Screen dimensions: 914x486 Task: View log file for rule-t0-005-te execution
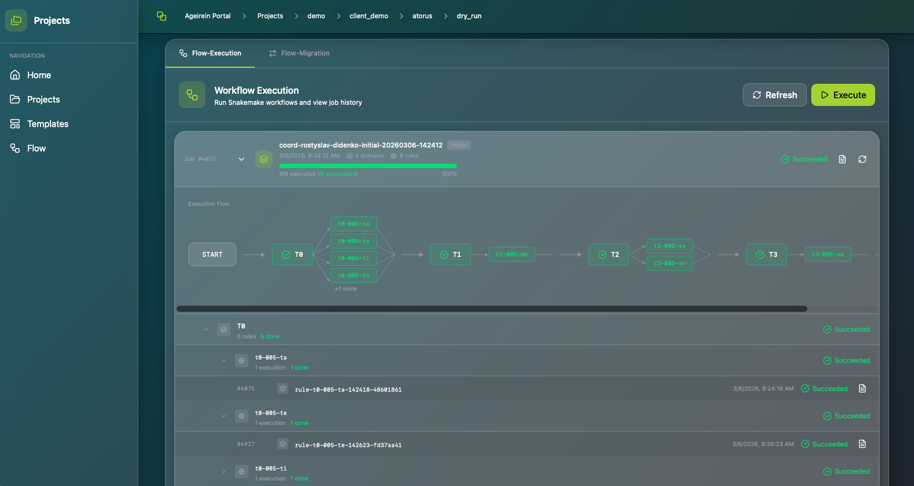tap(862, 444)
